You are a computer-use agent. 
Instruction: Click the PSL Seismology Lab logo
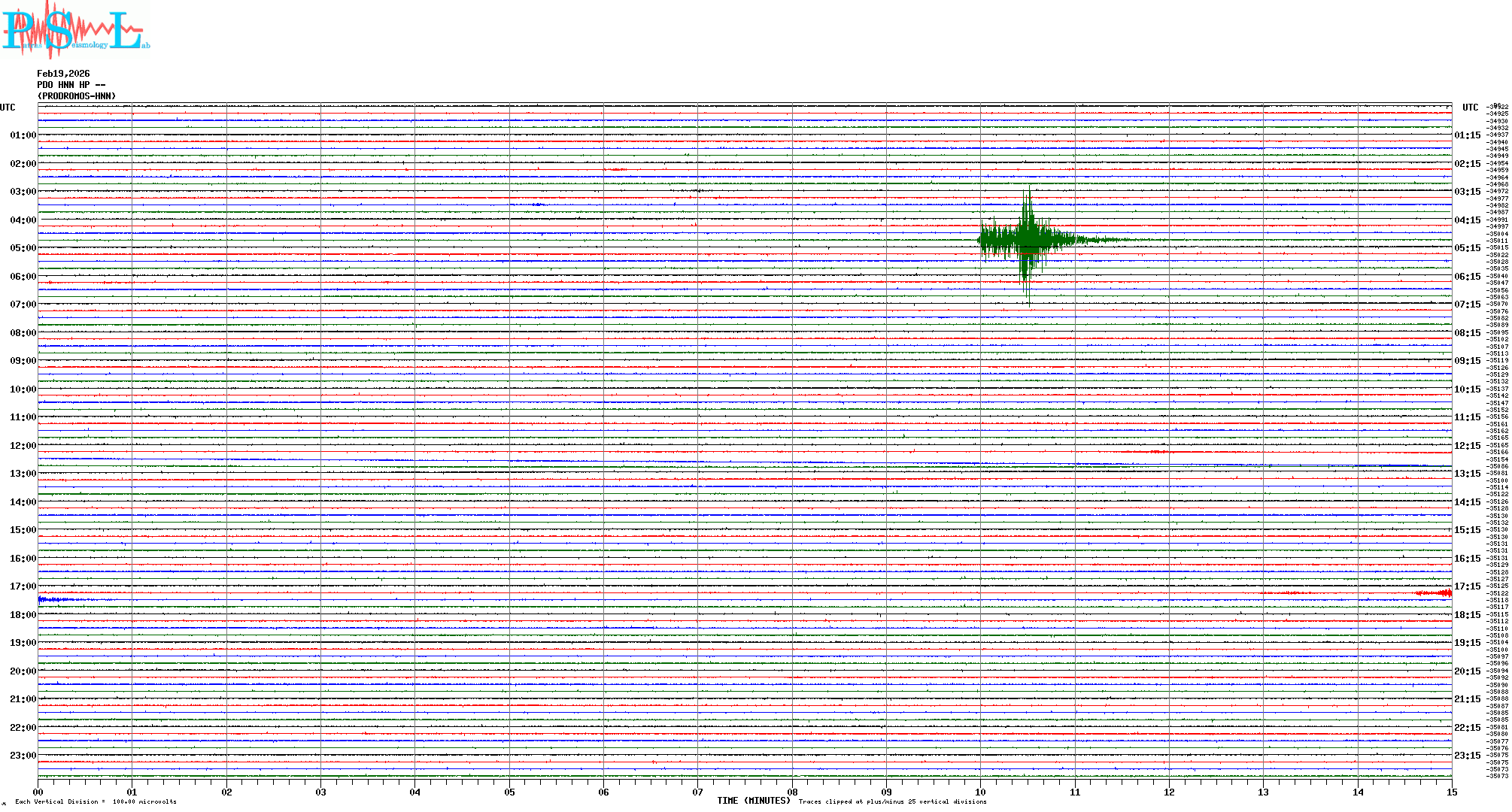click(75, 30)
